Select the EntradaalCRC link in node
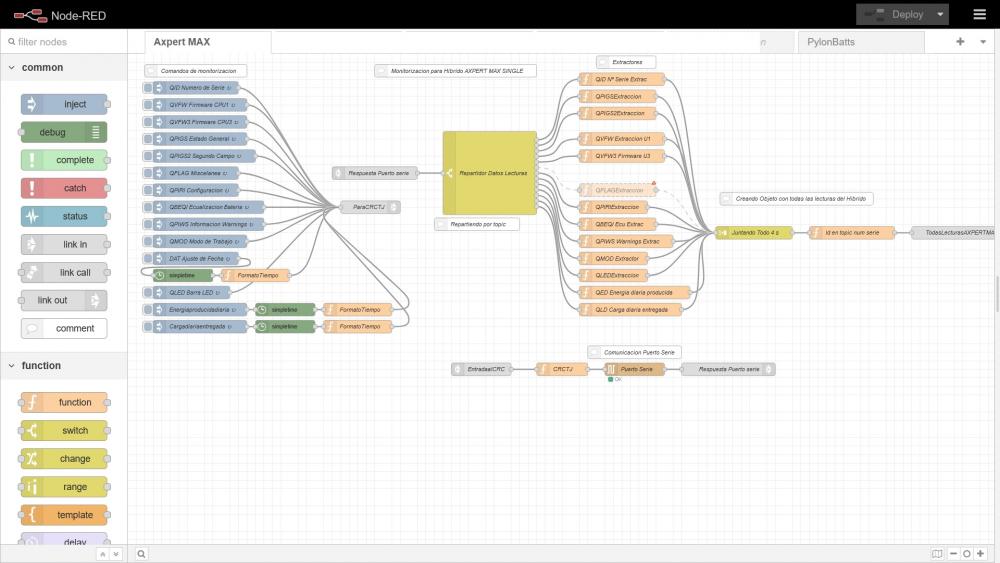The width and height of the screenshot is (1000, 563). pos(482,369)
